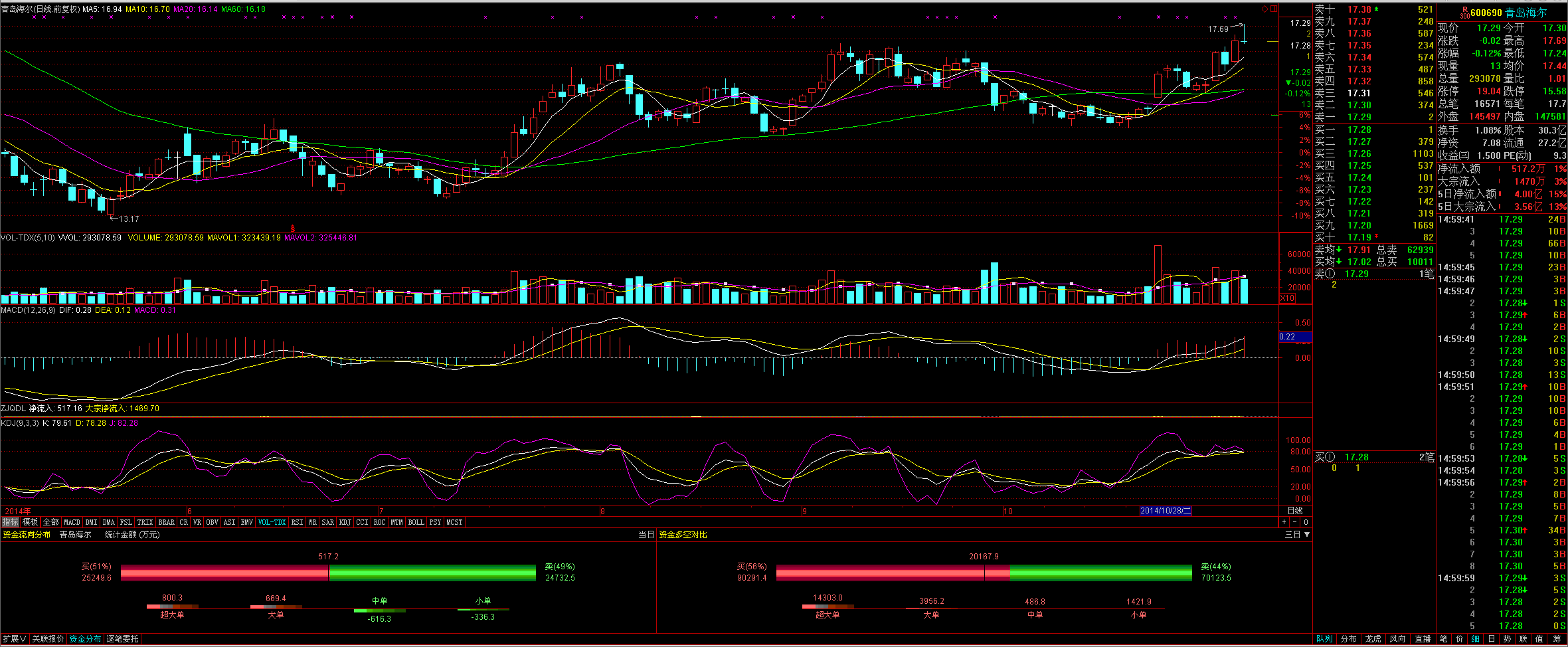Select the DMI indicator tab

coord(91,522)
